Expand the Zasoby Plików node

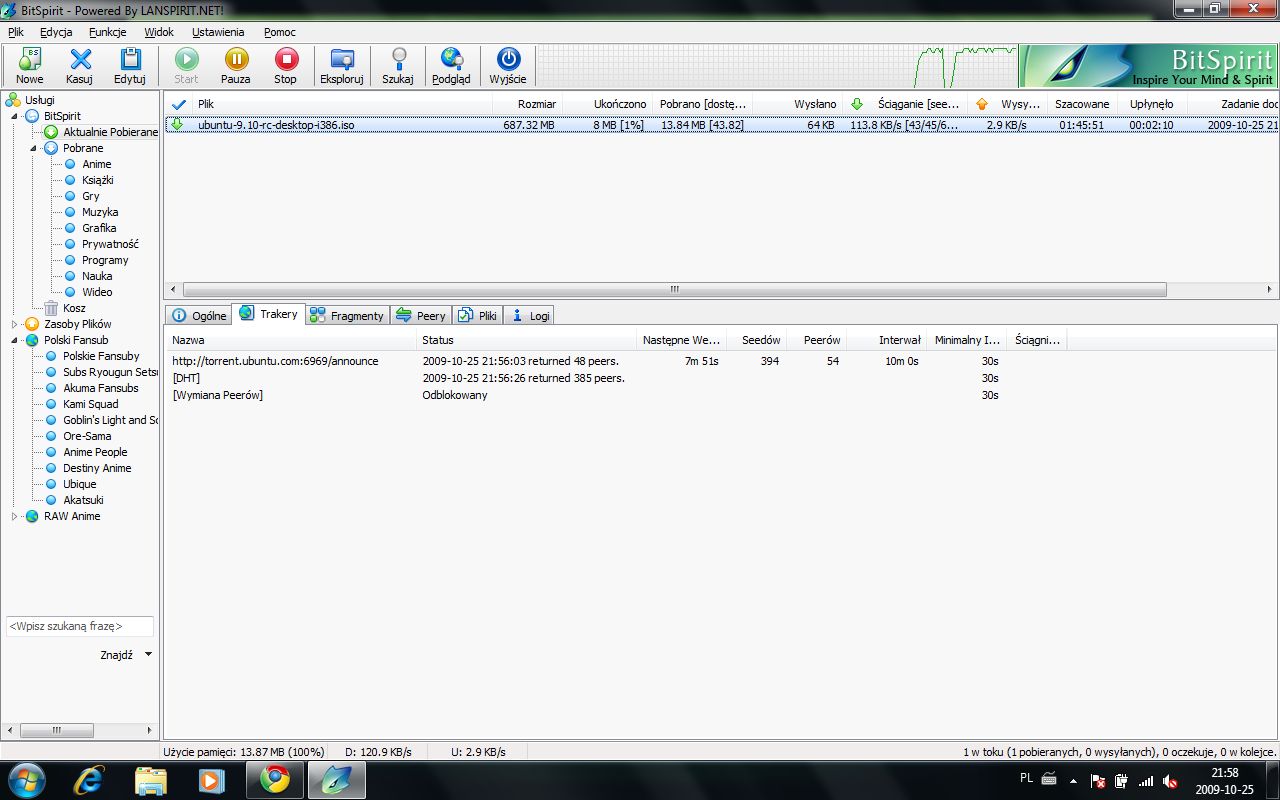tap(15, 324)
